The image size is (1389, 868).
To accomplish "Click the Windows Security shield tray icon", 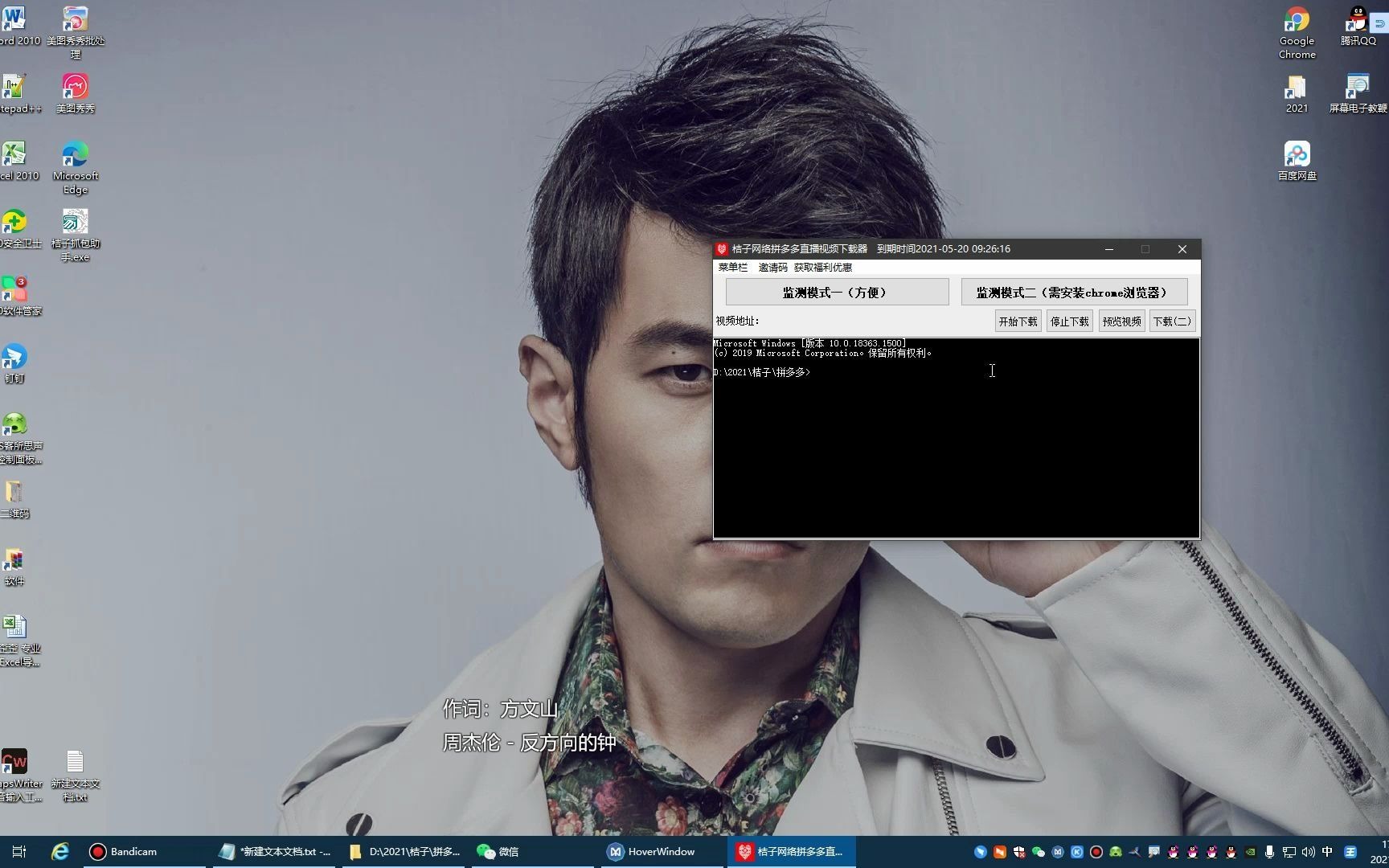I will pyautogui.click(x=1018, y=852).
